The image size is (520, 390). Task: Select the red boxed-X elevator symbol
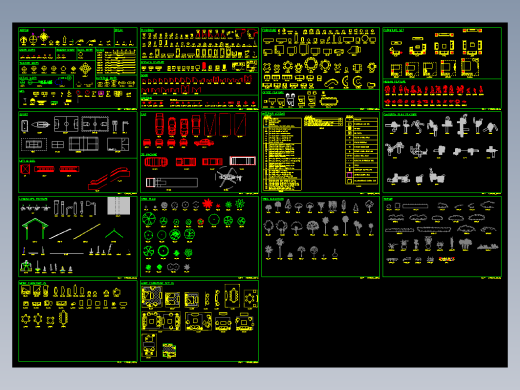click(25, 169)
